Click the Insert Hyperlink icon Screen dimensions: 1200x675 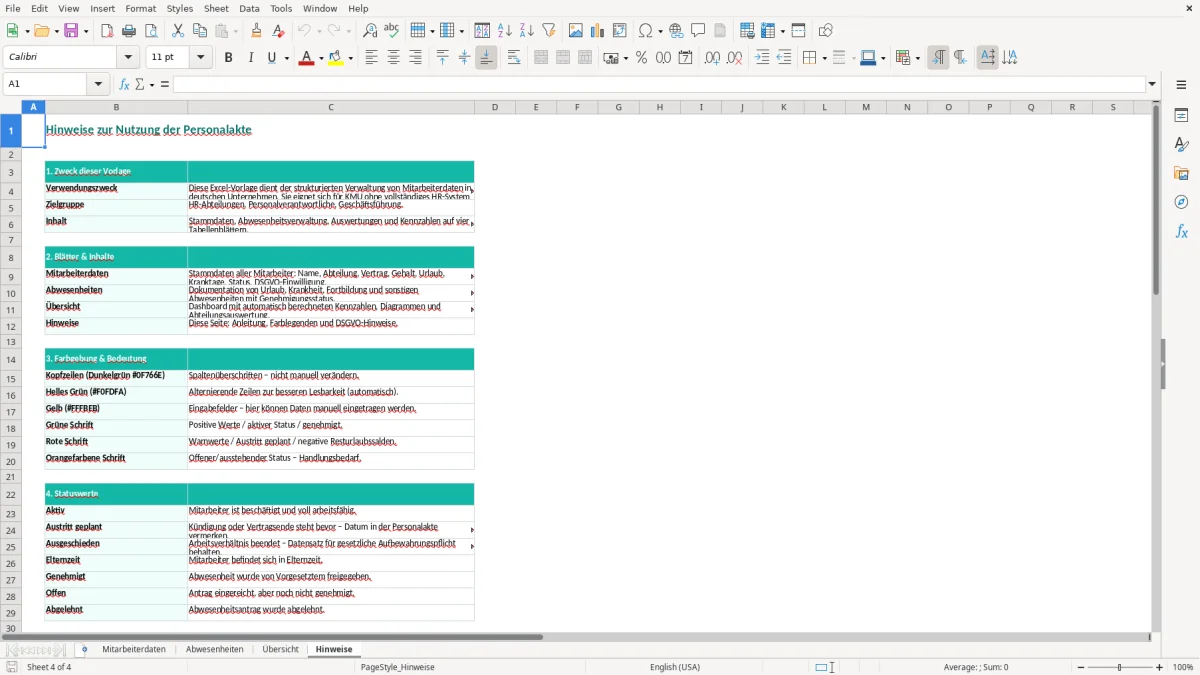(677, 31)
